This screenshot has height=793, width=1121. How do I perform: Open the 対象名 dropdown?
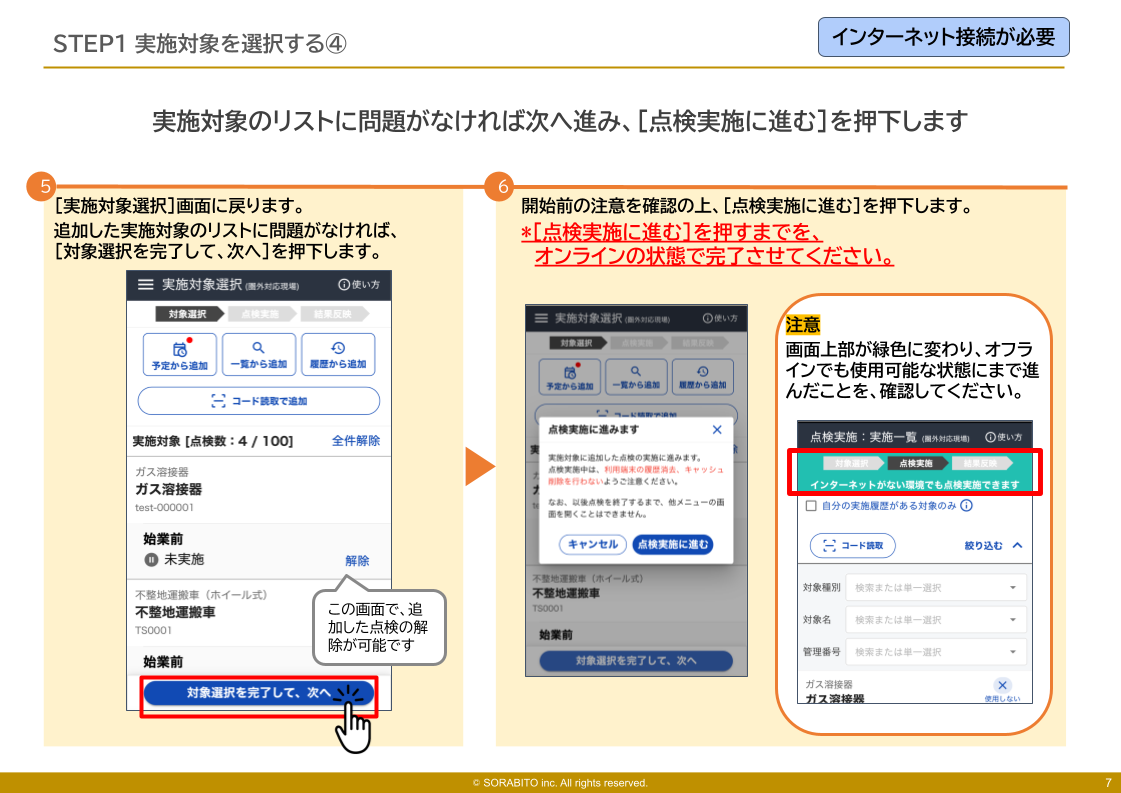(935, 620)
